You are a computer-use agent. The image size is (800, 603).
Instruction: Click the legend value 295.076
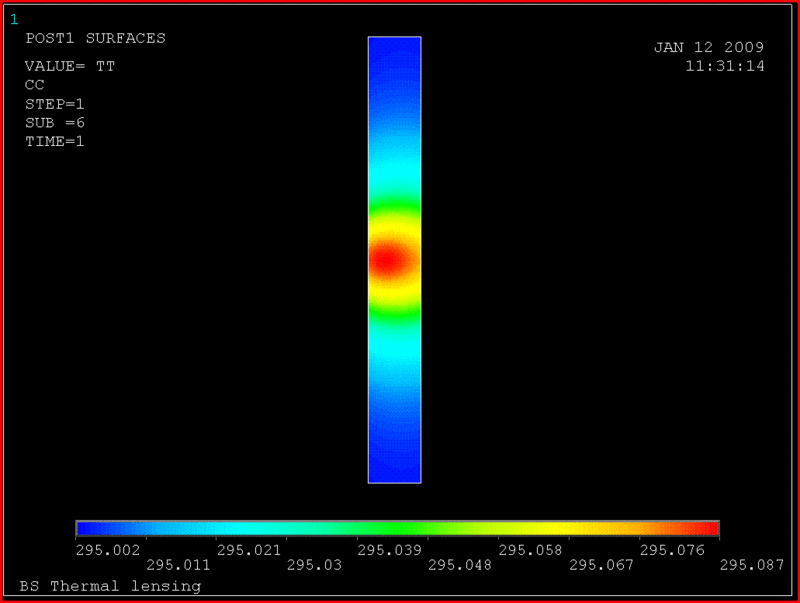tap(672, 550)
